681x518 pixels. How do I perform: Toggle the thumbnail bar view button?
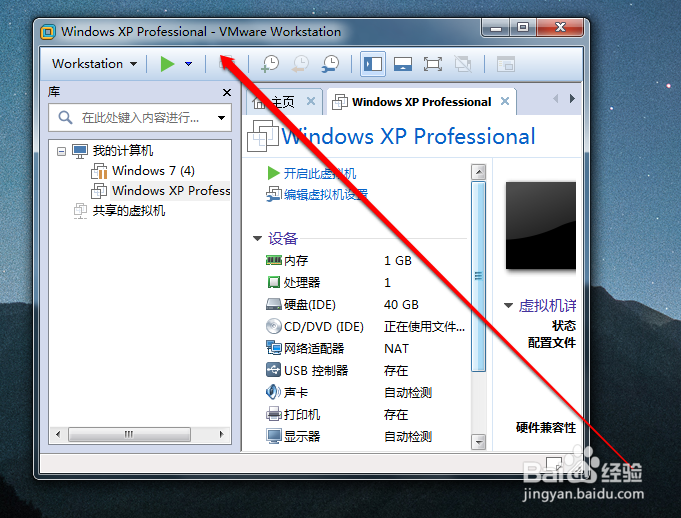click(403, 64)
